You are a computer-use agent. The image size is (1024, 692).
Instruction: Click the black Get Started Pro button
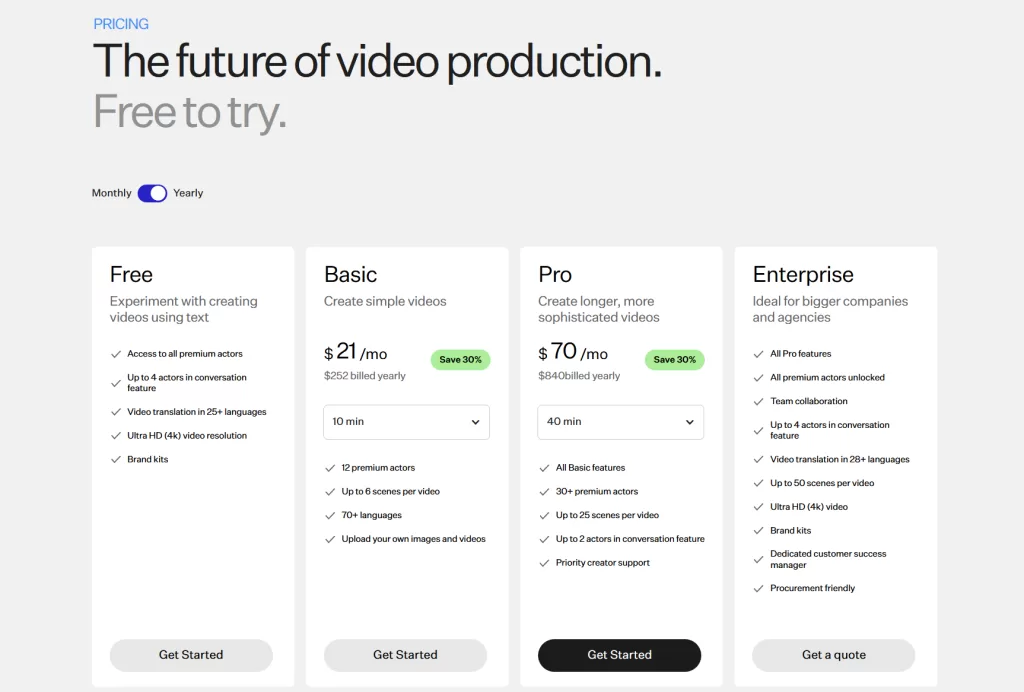click(x=619, y=655)
